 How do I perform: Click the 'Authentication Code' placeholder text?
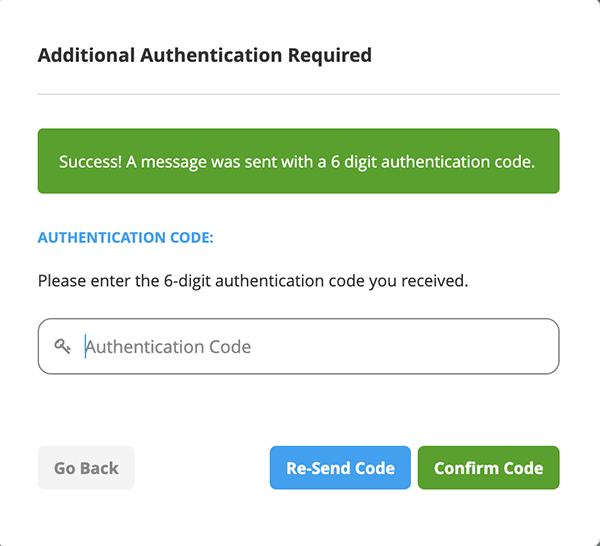(x=168, y=347)
